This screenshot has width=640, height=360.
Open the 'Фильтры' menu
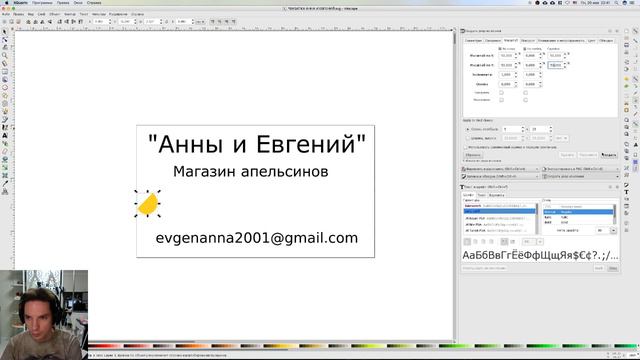pyautogui.click(x=99, y=14)
